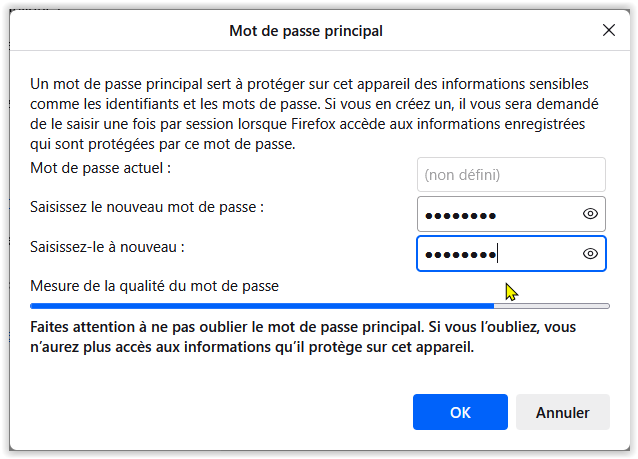Show the re-entered password via eye icon
Viewport: 638px width, 459px height.
[590, 254]
